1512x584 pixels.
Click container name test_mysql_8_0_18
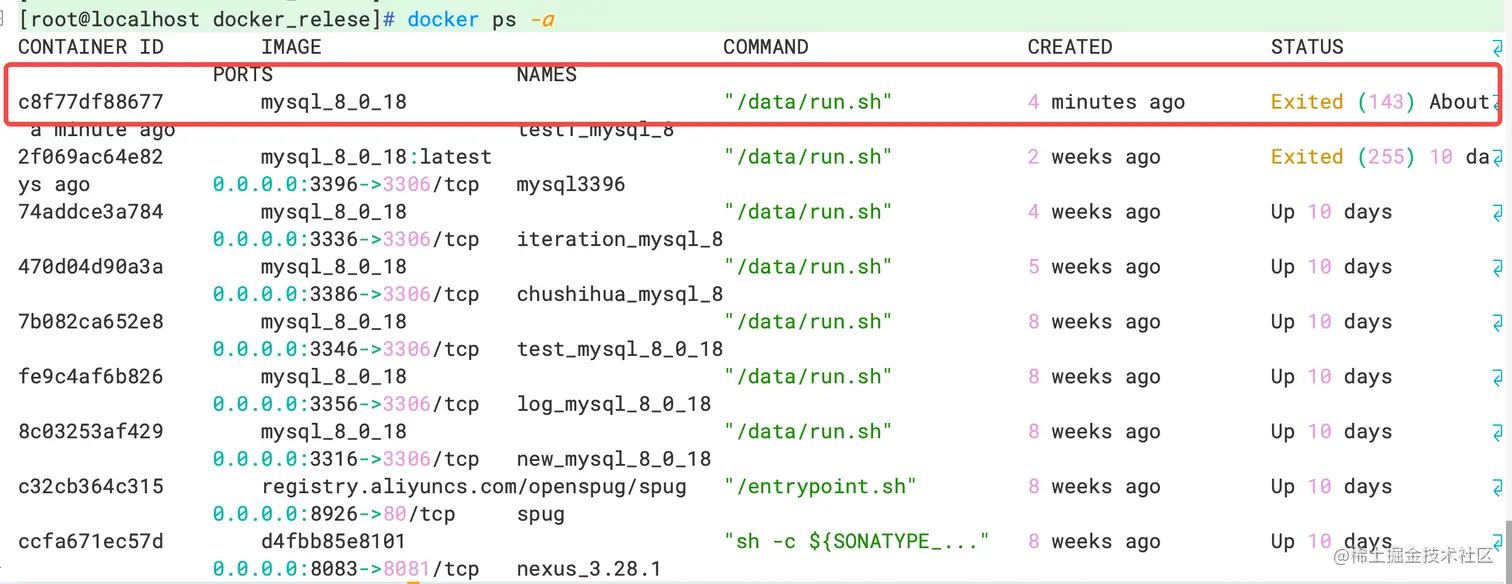pyautogui.click(x=620, y=350)
